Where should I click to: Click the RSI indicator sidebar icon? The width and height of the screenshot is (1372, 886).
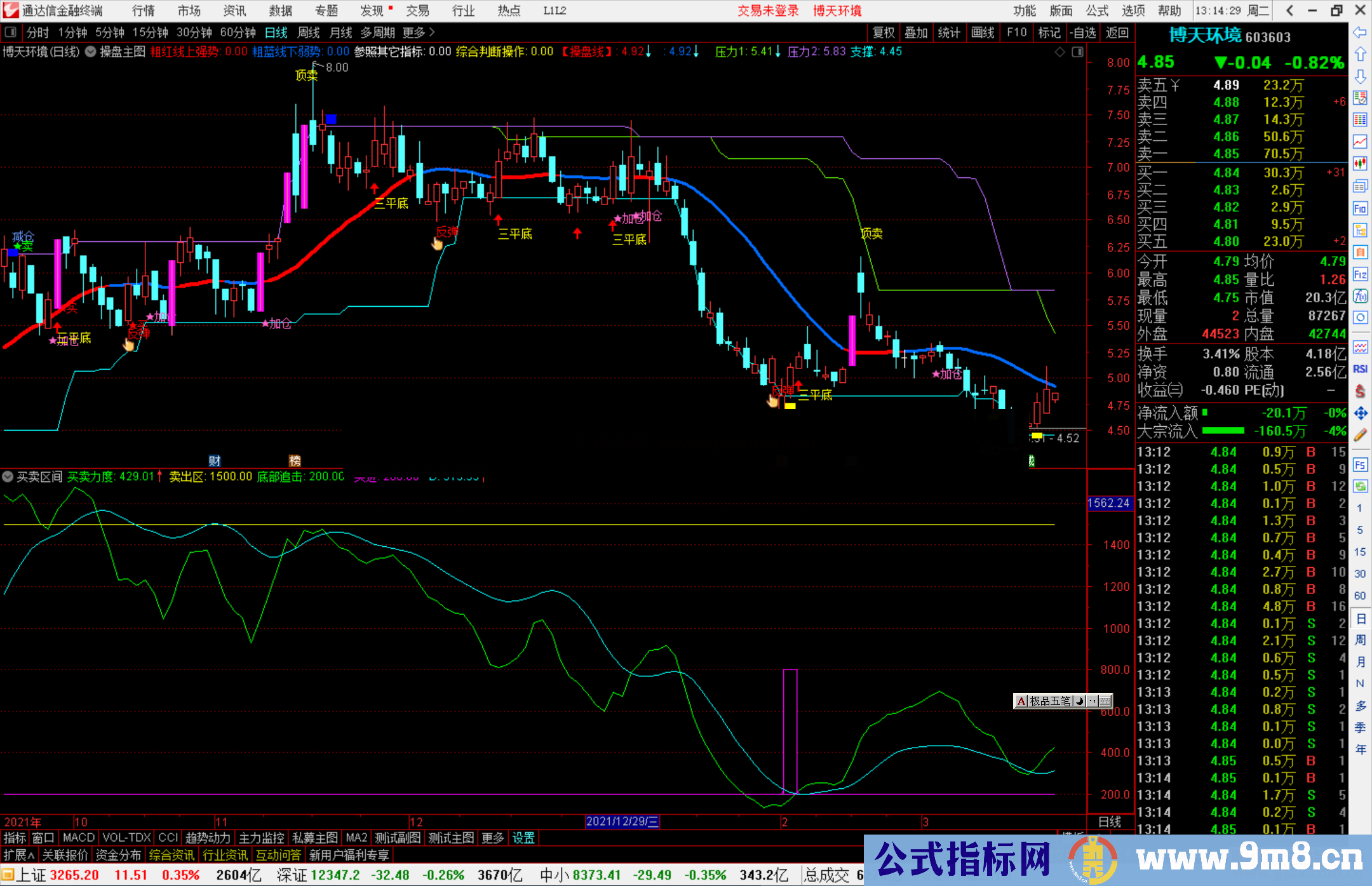click(1360, 369)
